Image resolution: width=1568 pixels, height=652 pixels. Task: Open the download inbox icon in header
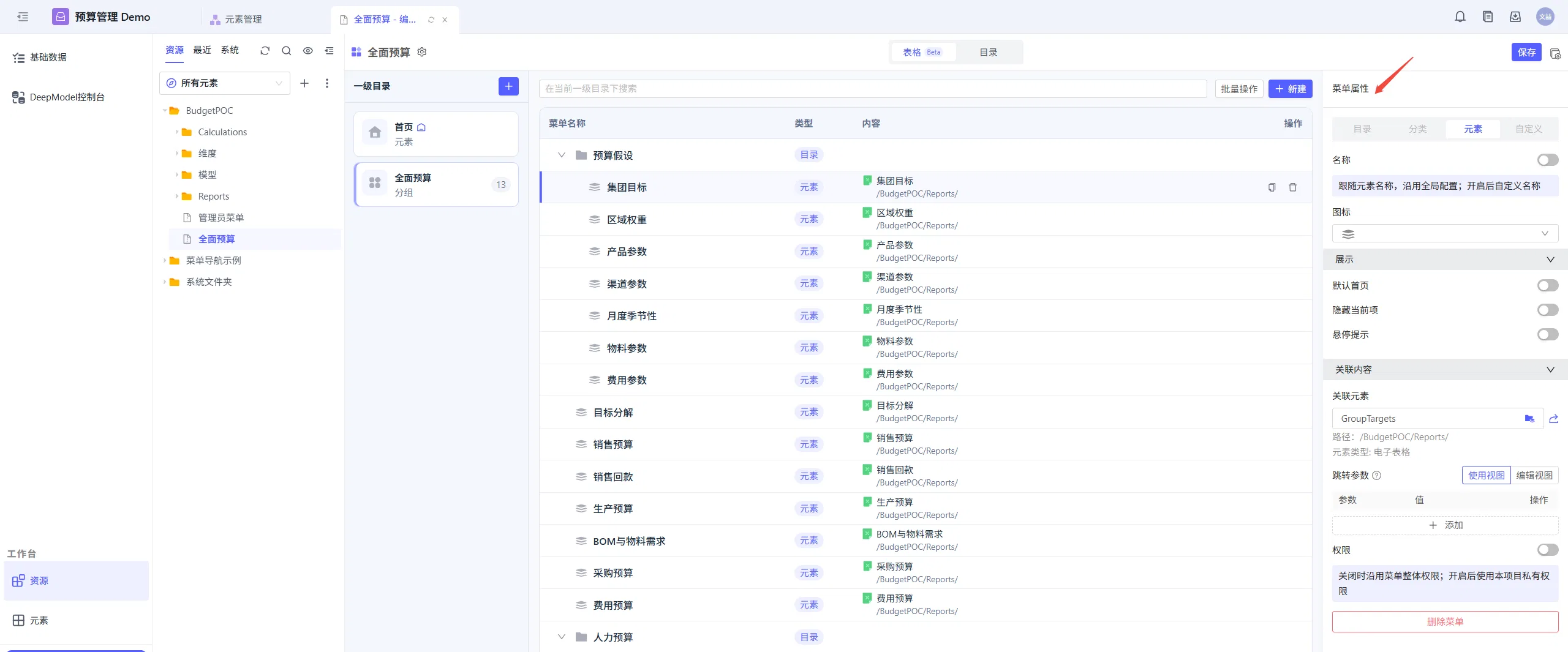tap(1515, 17)
